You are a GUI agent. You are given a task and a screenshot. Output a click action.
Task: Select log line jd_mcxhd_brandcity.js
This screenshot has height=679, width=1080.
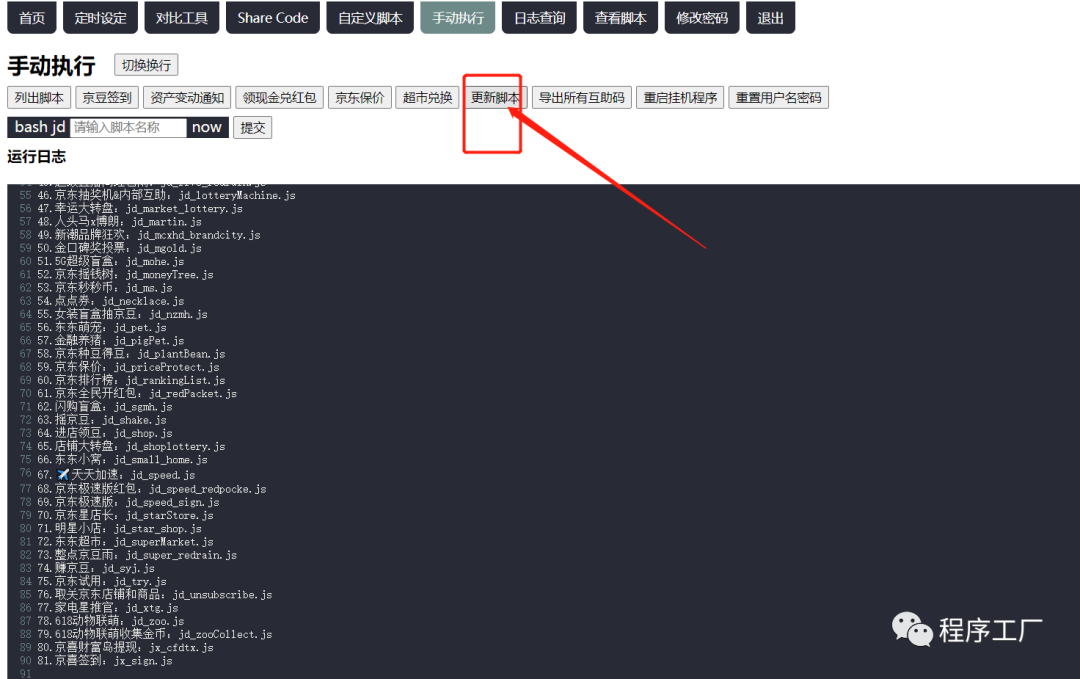pos(149,235)
